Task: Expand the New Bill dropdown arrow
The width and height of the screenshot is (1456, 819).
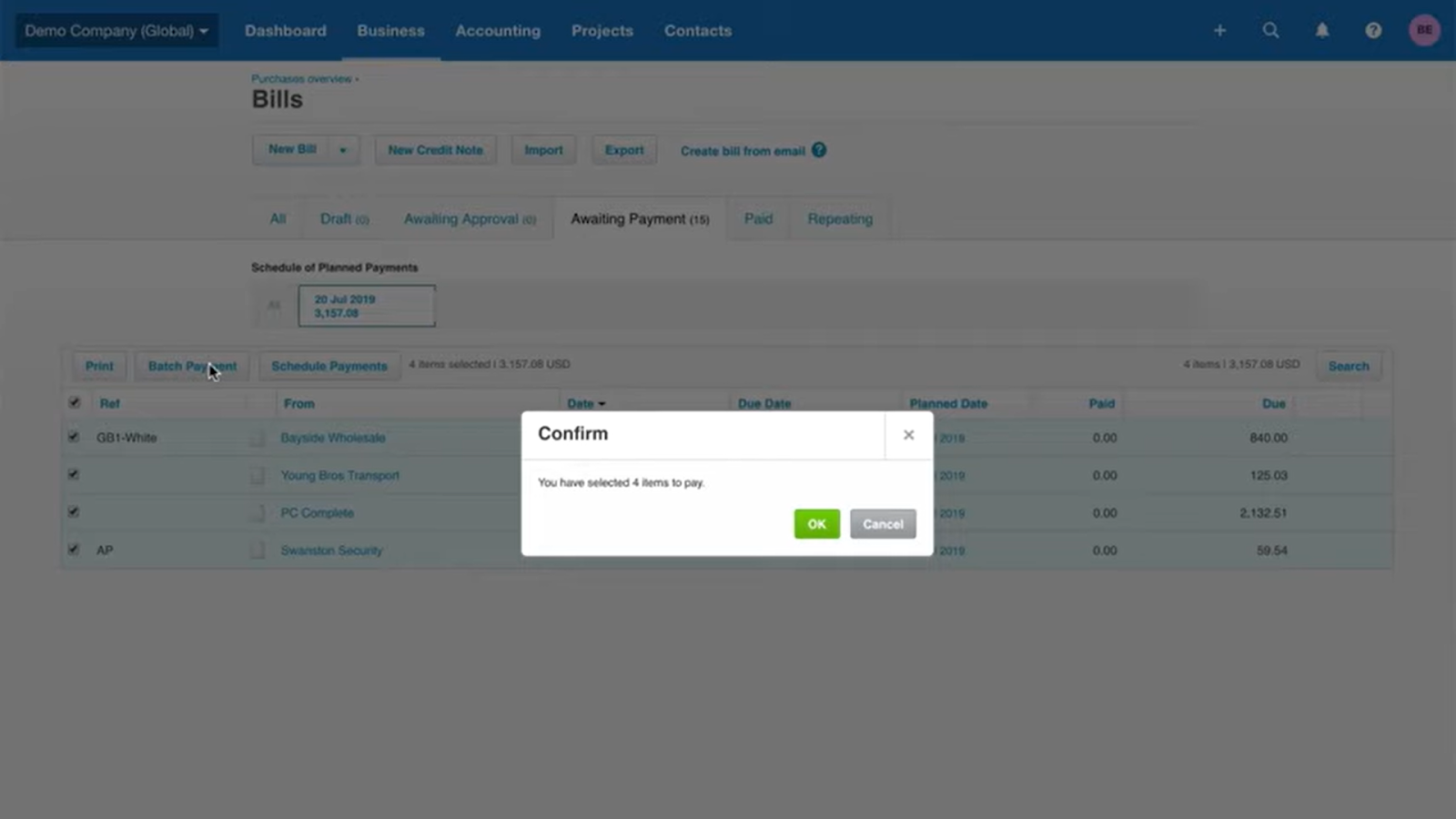Action: click(343, 150)
